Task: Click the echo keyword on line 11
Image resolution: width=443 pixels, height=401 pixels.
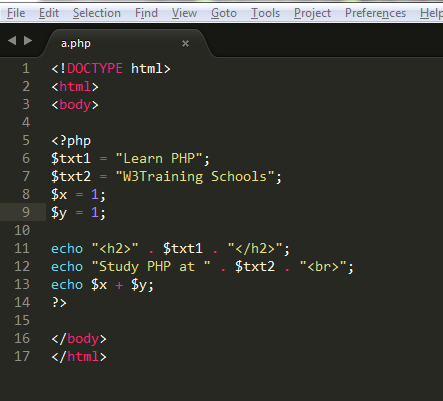Action: [x=67, y=249]
